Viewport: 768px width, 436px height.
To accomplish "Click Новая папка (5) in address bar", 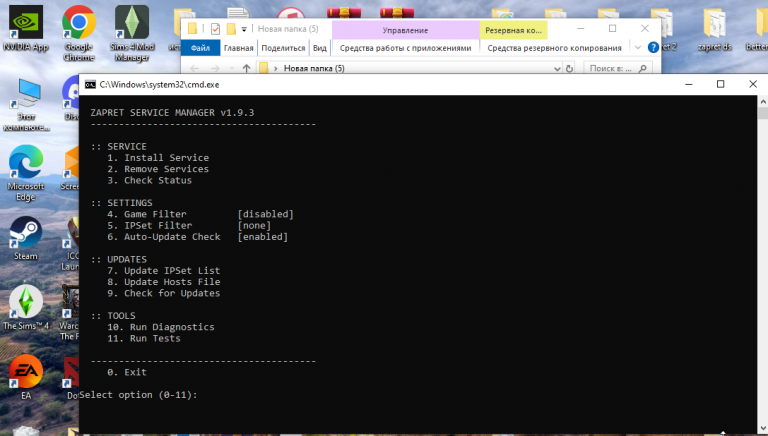I will click(x=314, y=69).
